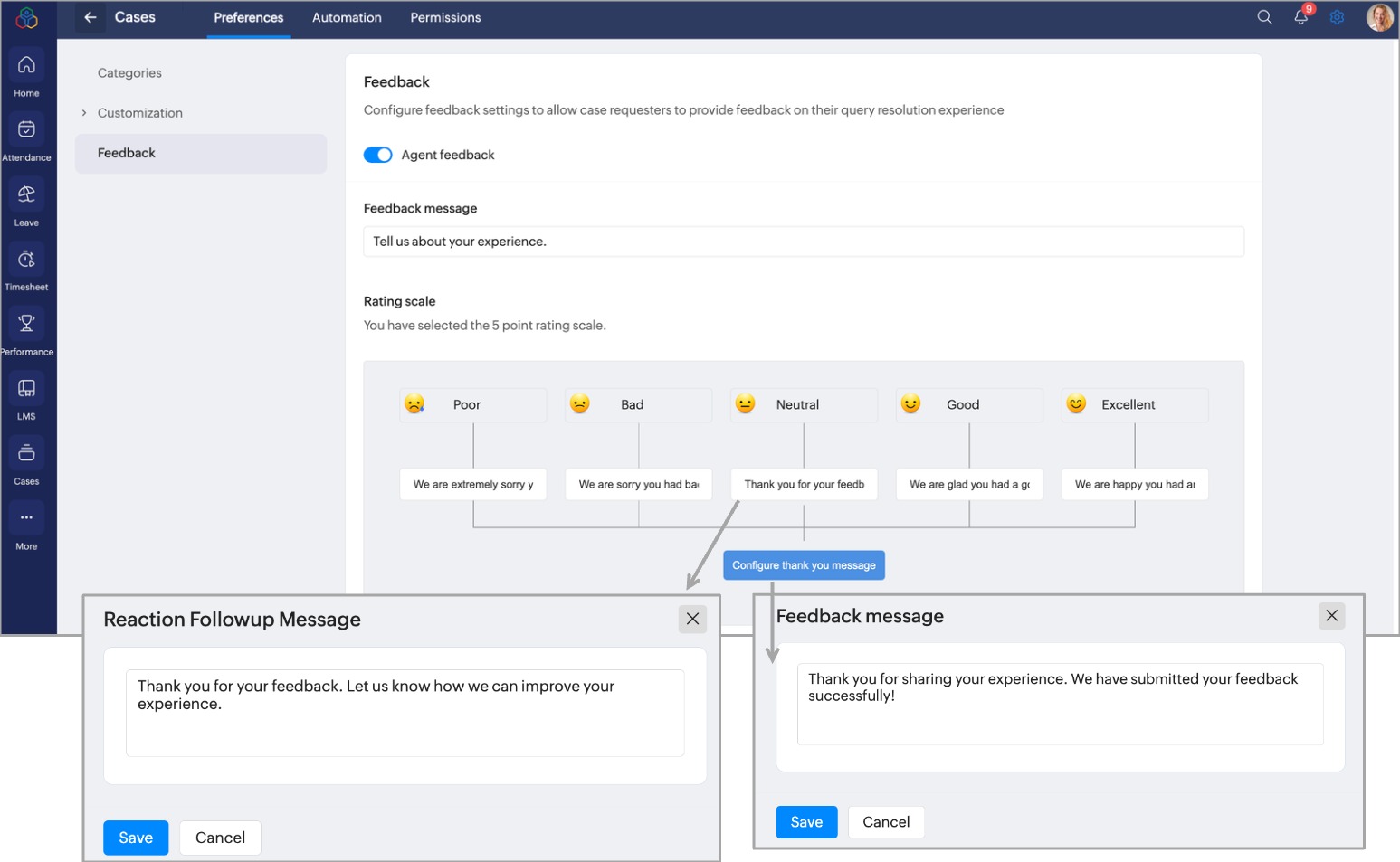Open the user profile avatar
Viewport: 1400px width, 862px height.
pos(1379,17)
